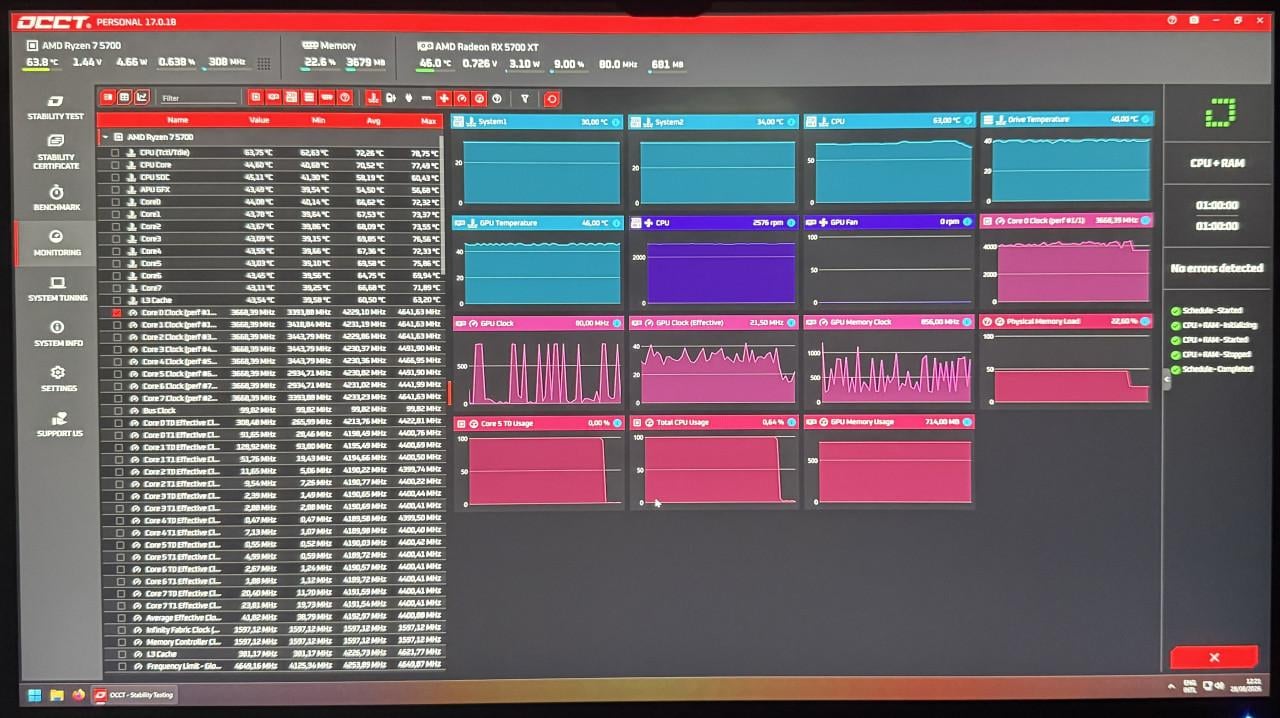Toggle the temperature sensor filter icon
The height and width of the screenshot is (718, 1280).
(x=373, y=98)
